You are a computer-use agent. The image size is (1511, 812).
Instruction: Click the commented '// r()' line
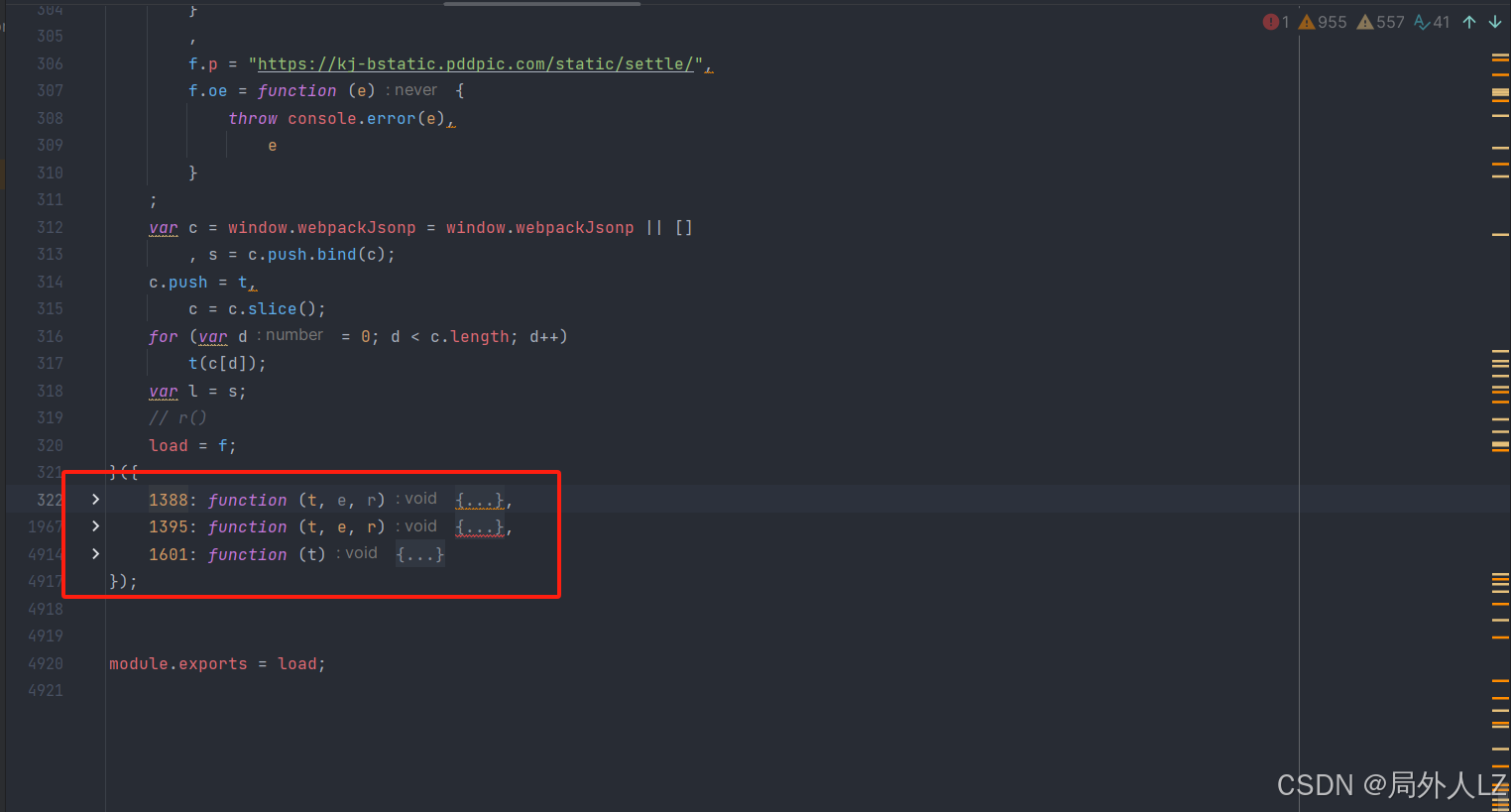point(177,418)
